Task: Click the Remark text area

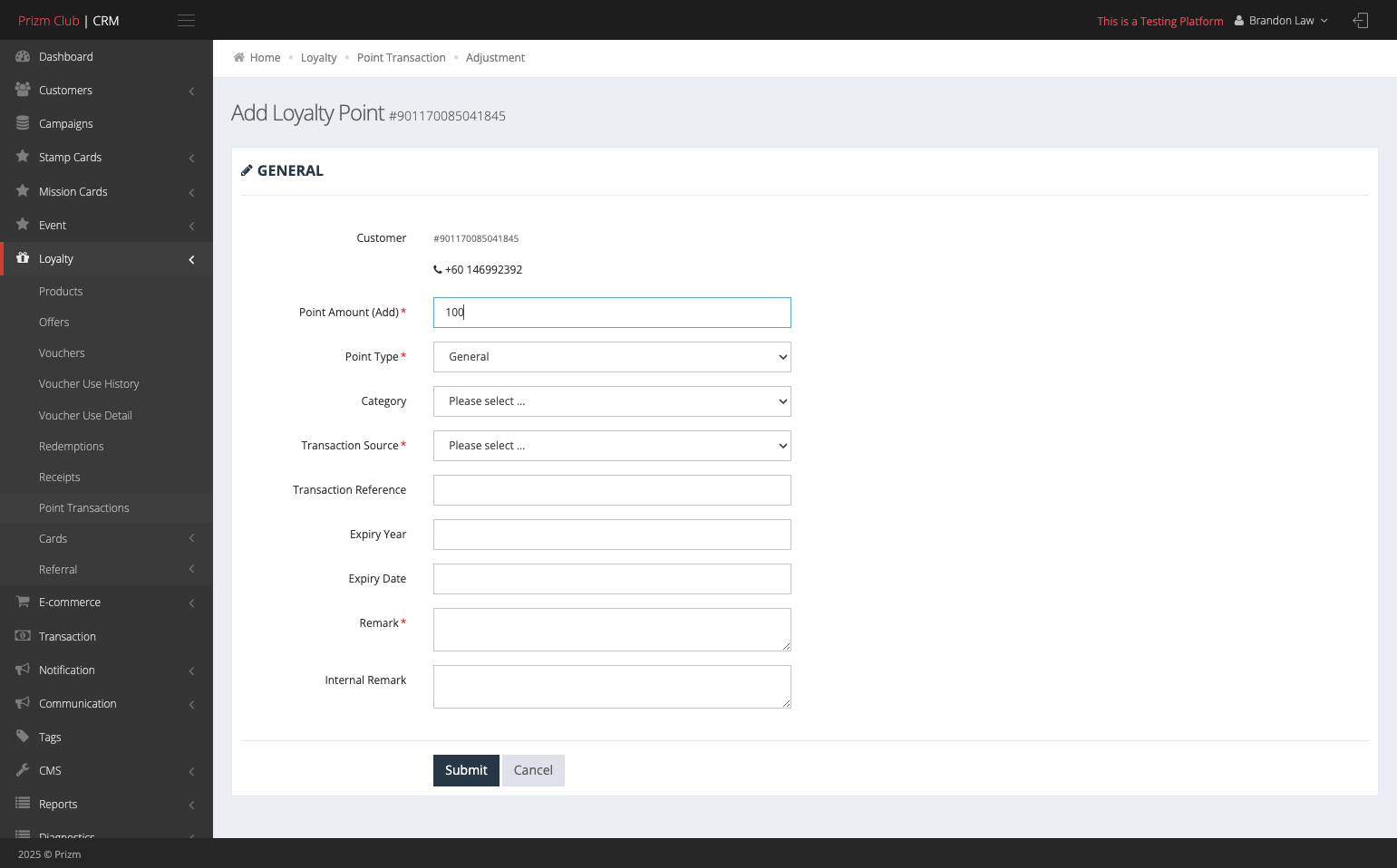Action: [612, 630]
